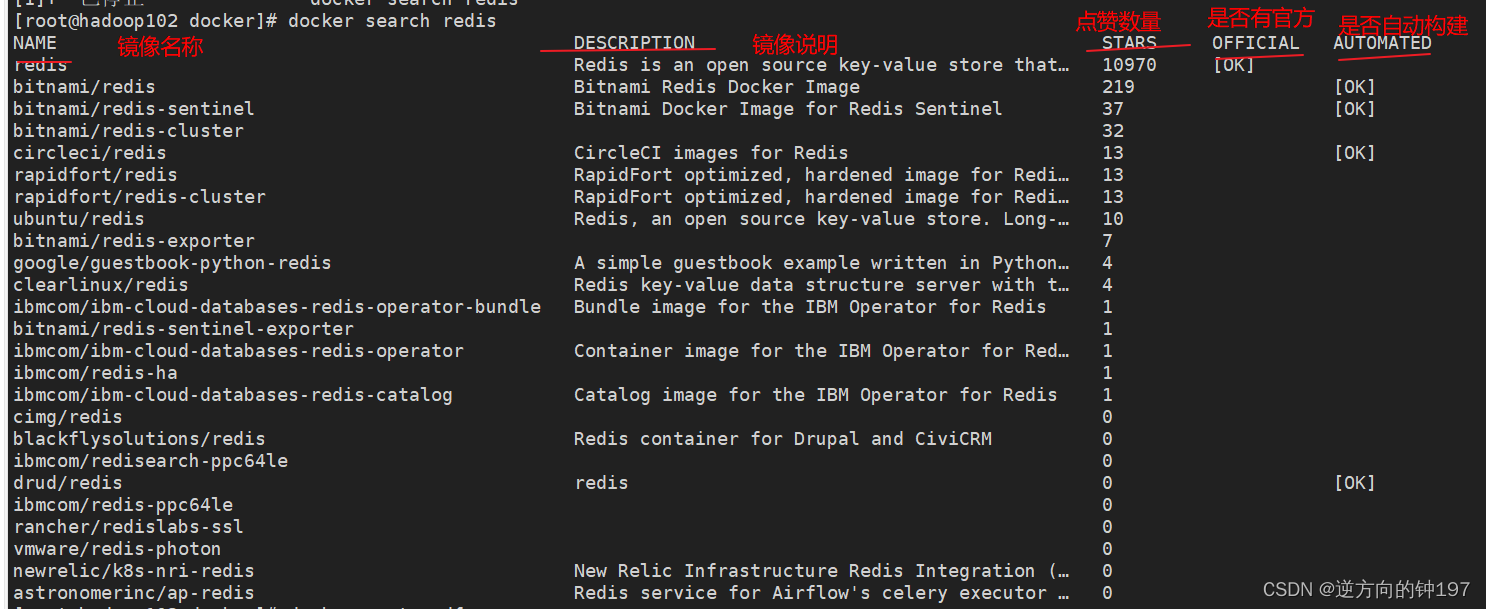Click the DESCRIPTION column header
This screenshot has height=609, width=1486.
tap(634, 43)
